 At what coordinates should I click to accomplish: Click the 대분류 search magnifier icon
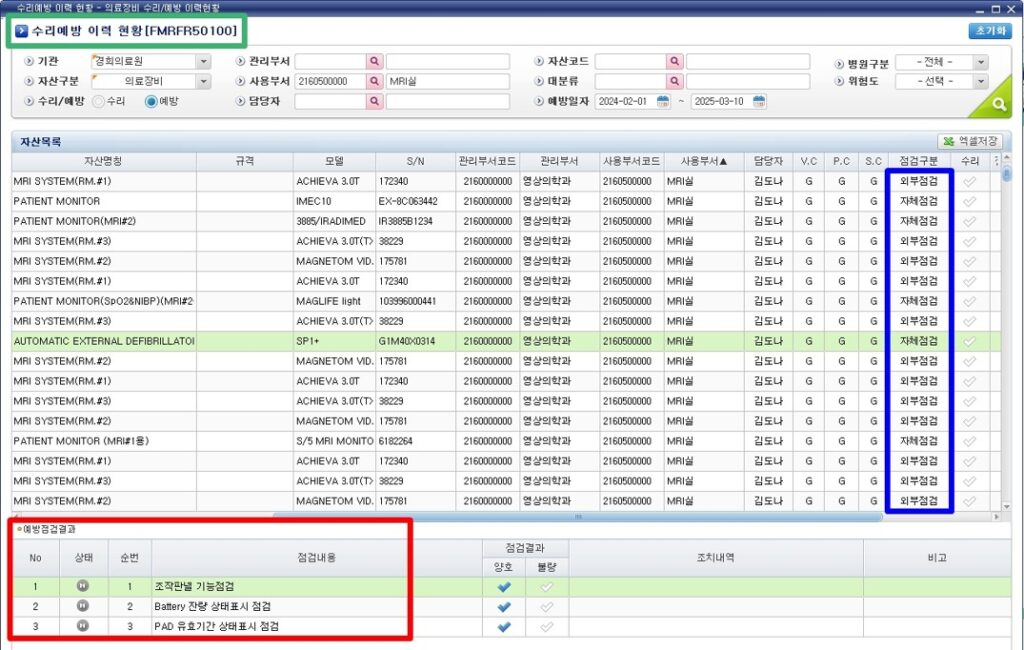(x=675, y=82)
